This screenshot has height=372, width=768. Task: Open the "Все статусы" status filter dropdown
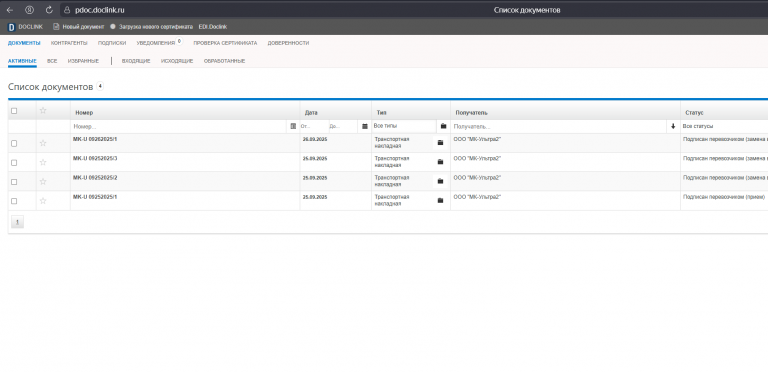pos(725,126)
